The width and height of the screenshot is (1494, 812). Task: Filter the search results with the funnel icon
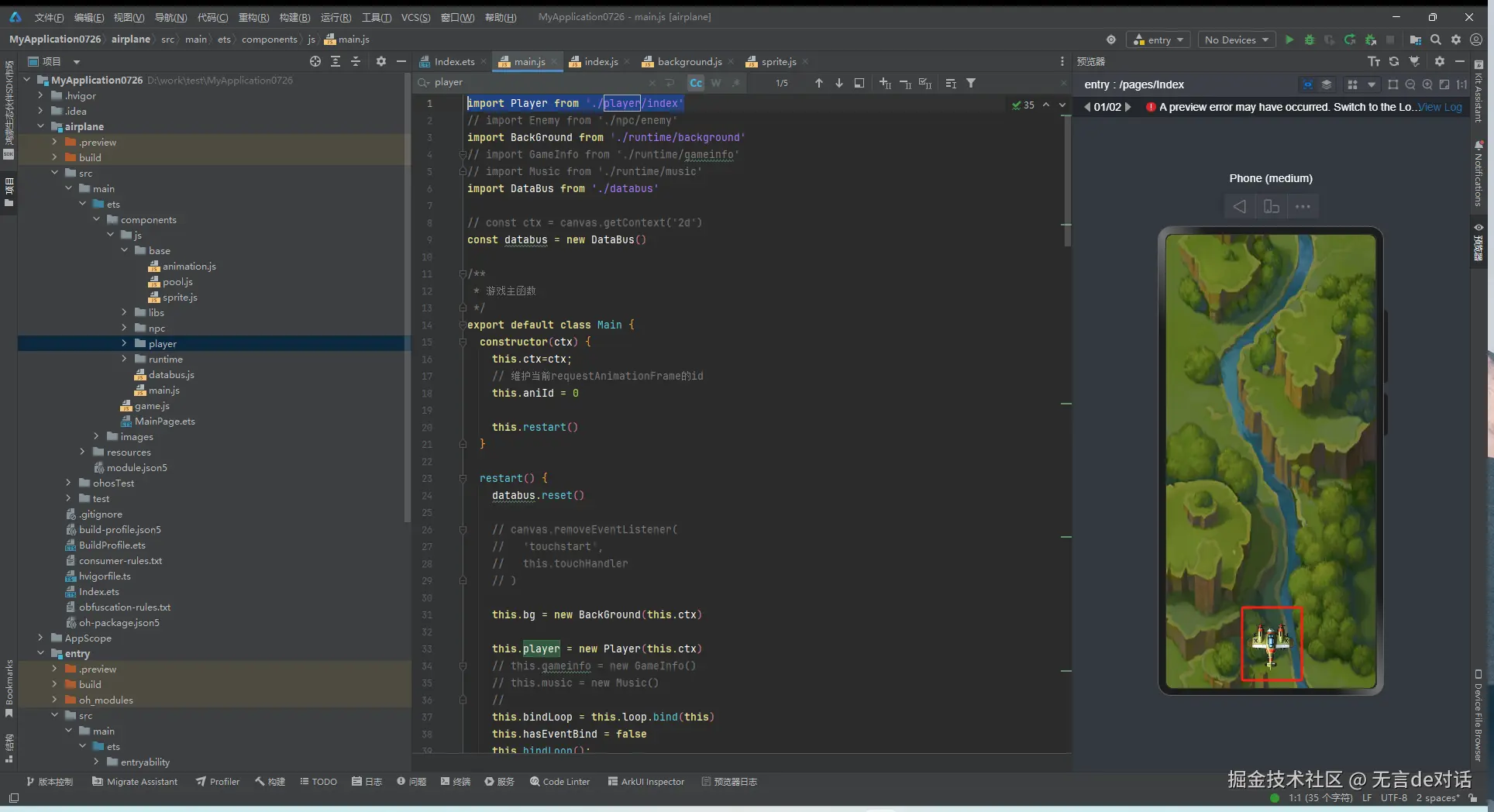tap(971, 83)
